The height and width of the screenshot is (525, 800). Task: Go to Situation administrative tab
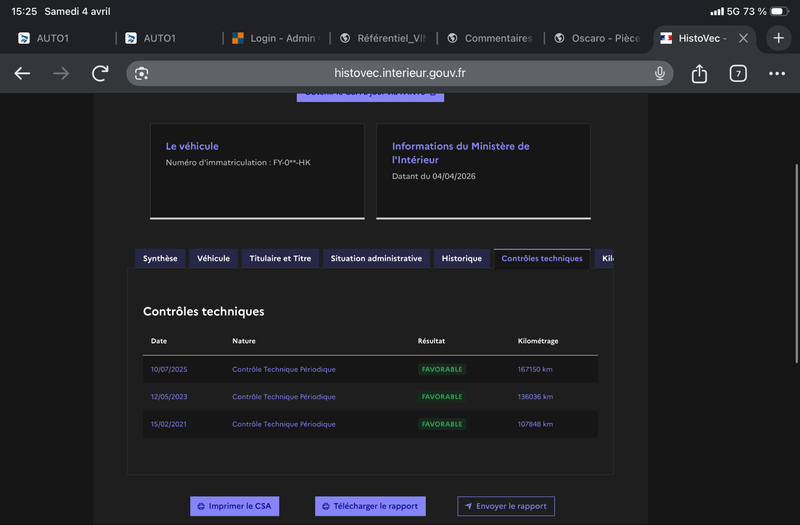pyautogui.click(x=376, y=258)
